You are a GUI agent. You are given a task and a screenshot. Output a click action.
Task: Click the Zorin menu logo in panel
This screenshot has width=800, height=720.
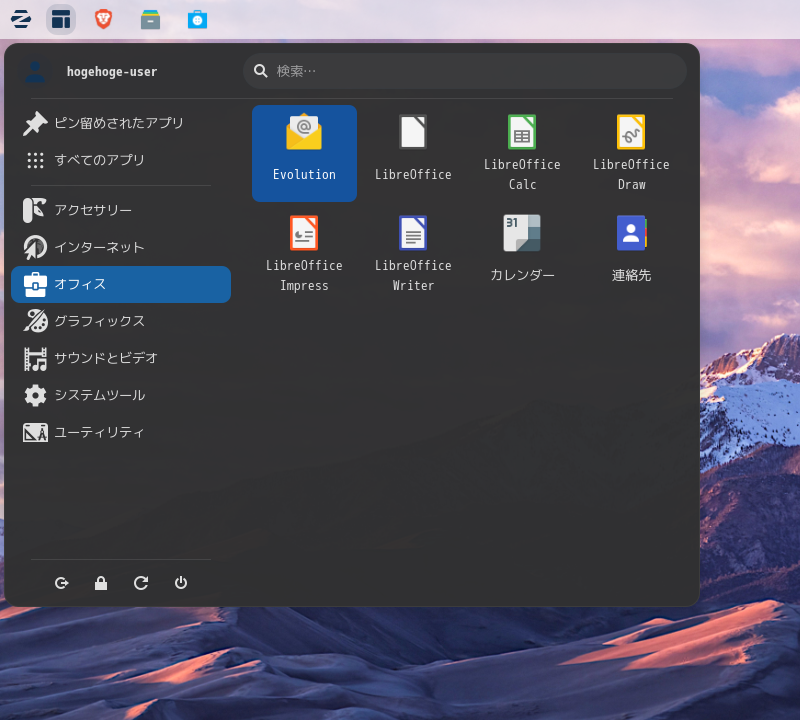(21, 19)
